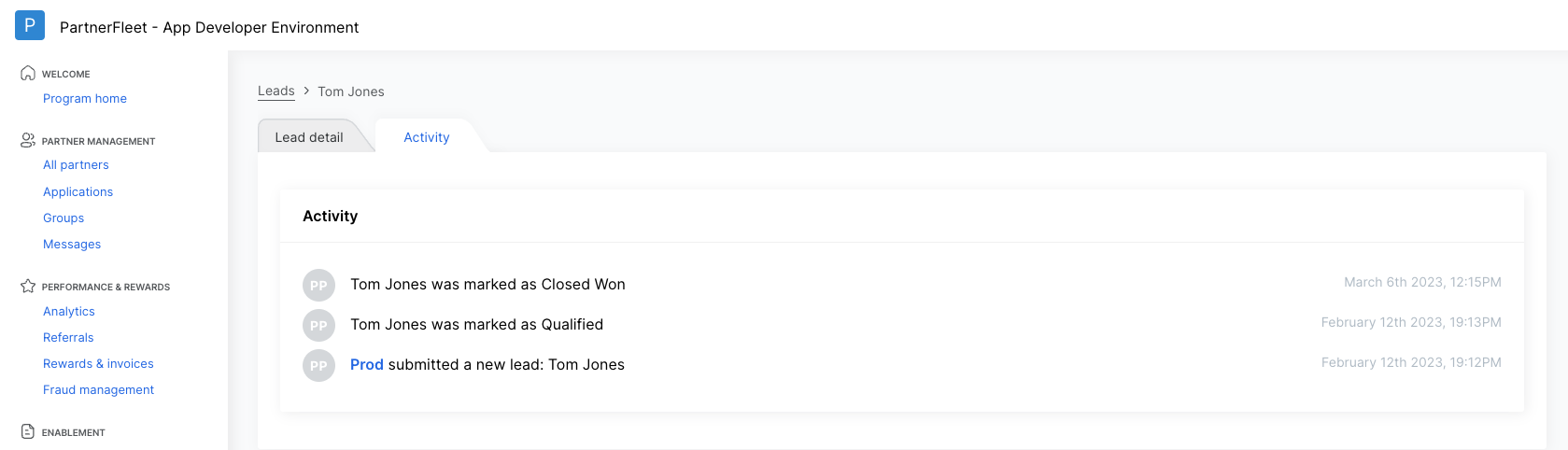Click the Enablement document icon
This screenshot has width=1568, height=450.
point(28,431)
